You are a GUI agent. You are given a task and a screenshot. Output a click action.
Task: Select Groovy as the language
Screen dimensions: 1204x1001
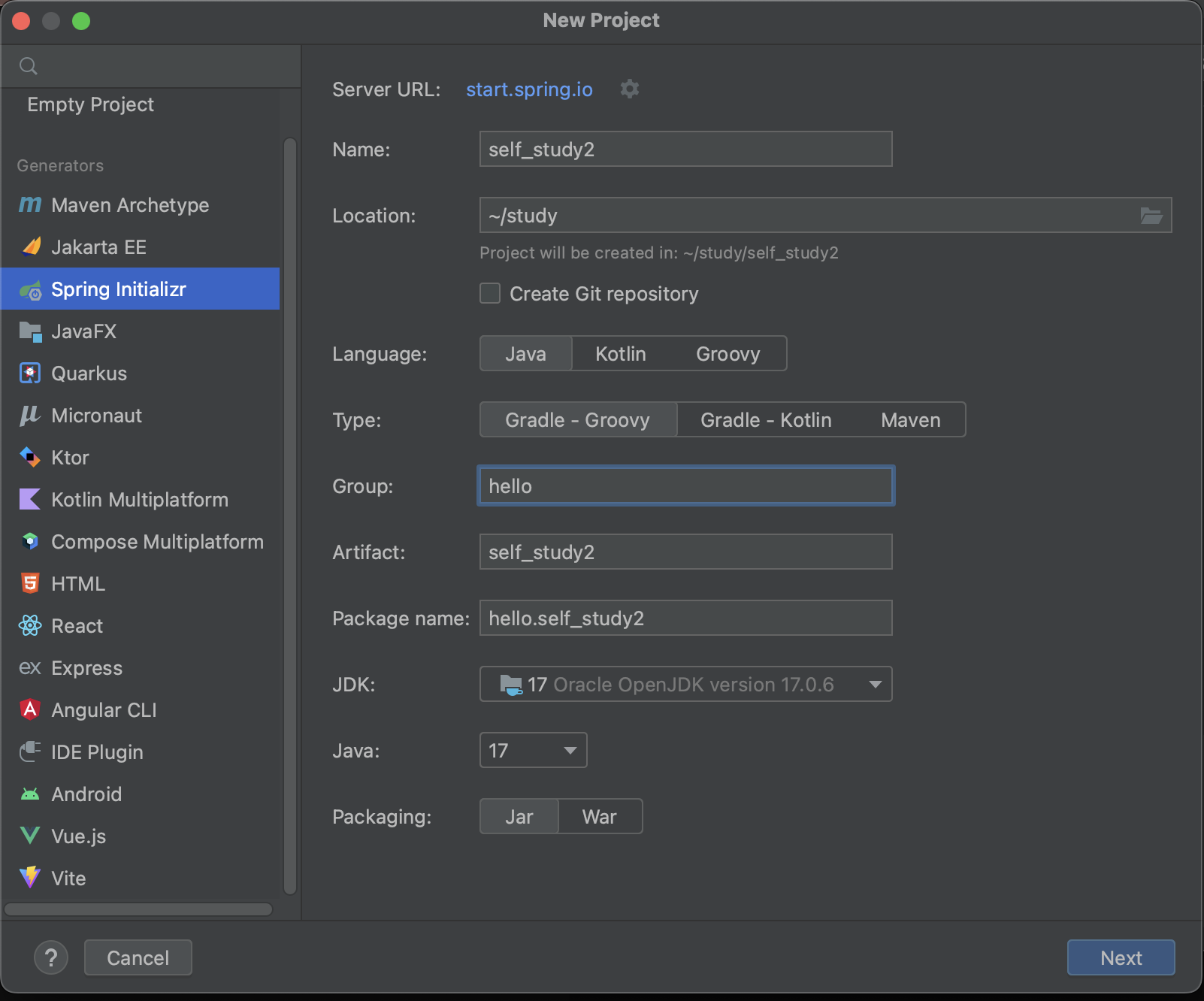728,353
